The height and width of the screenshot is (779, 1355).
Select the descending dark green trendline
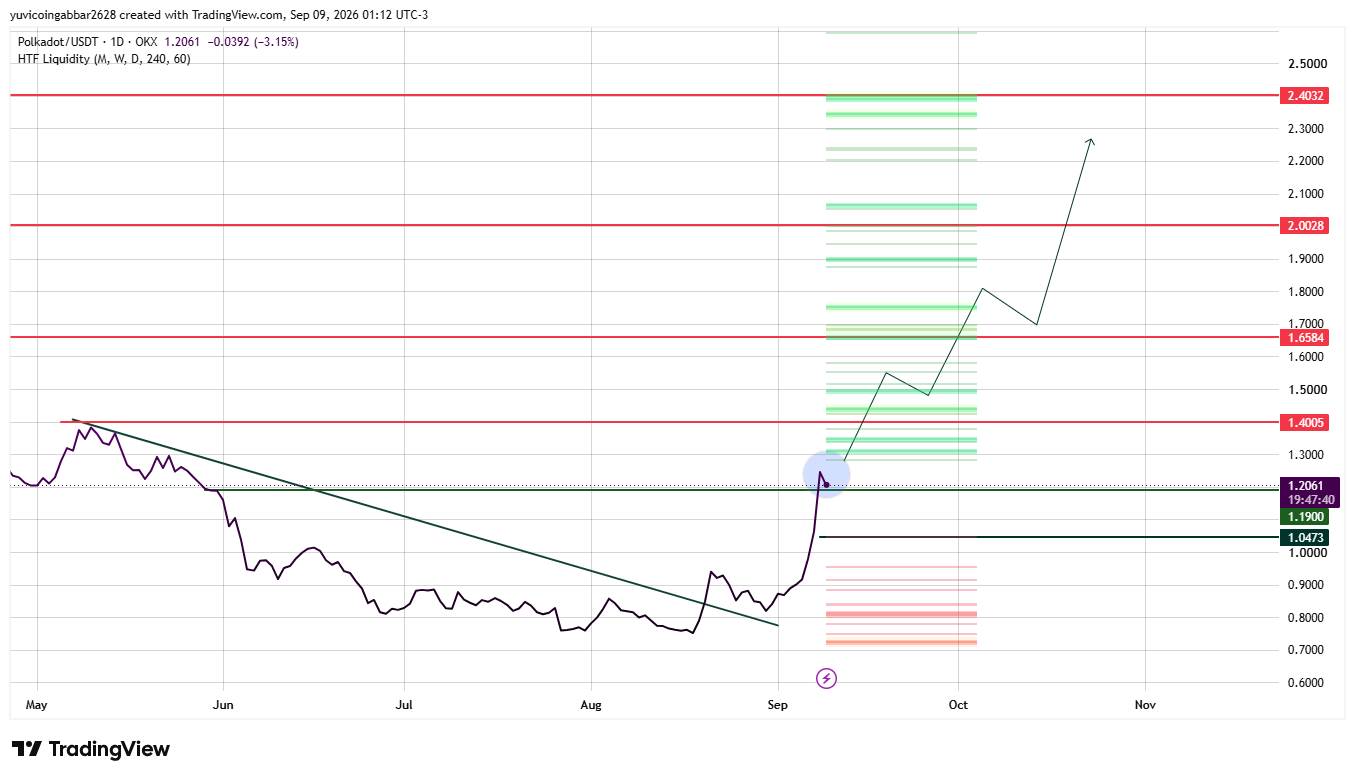[x=425, y=523]
